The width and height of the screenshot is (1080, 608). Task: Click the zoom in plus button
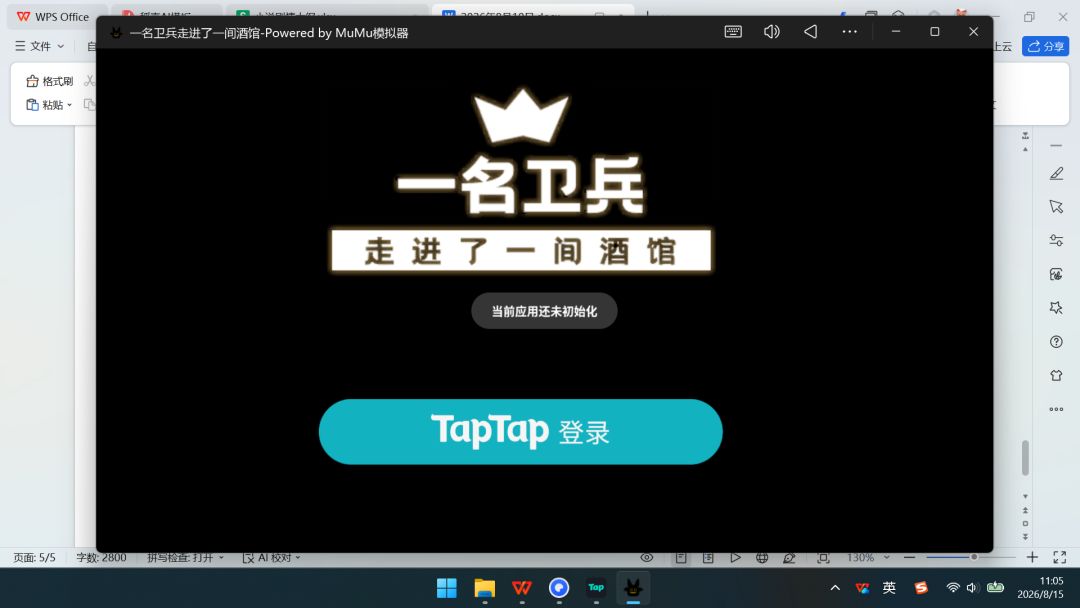point(1032,558)
